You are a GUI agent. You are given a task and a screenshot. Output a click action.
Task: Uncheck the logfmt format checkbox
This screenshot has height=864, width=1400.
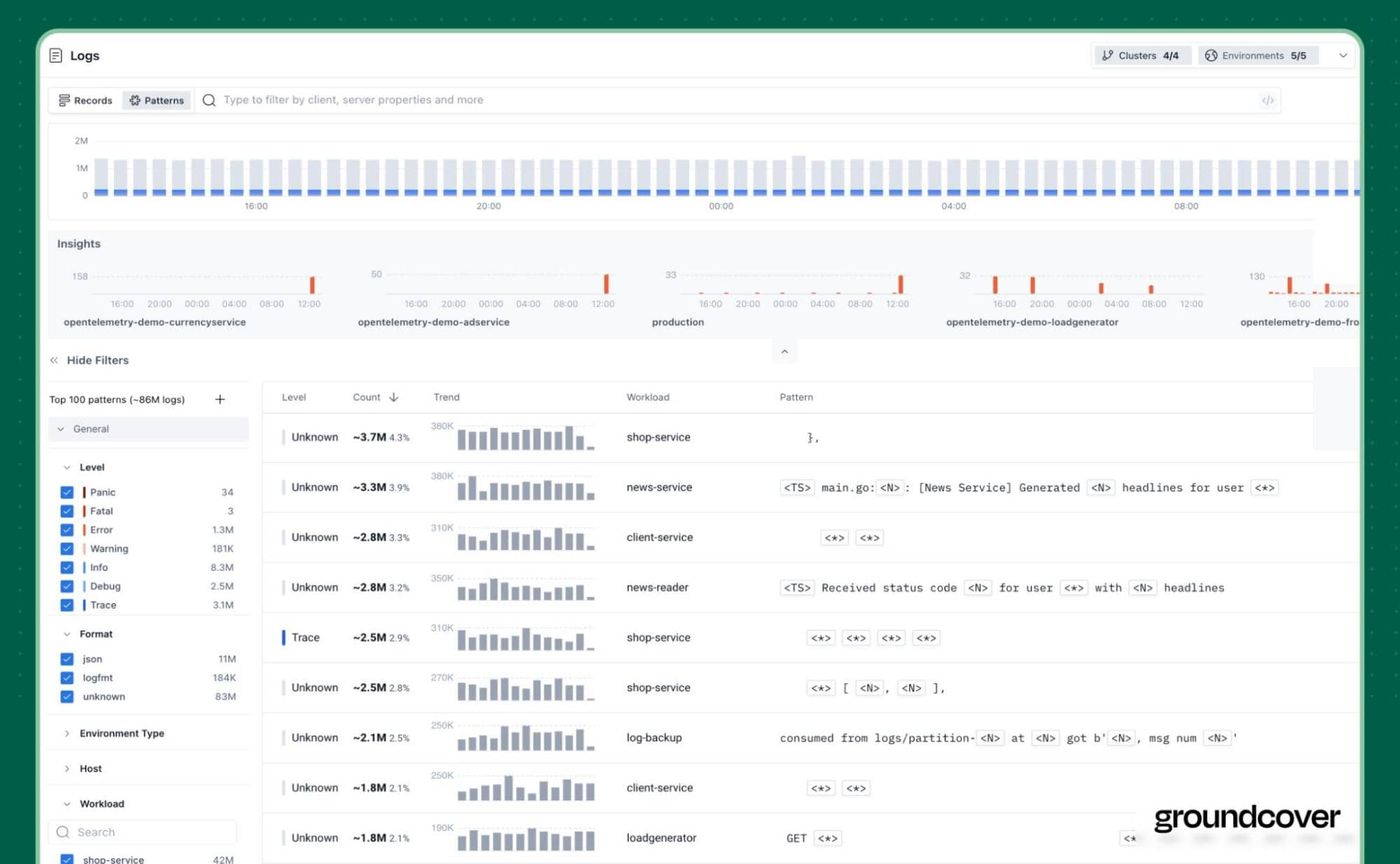click(x=67, y=678)
